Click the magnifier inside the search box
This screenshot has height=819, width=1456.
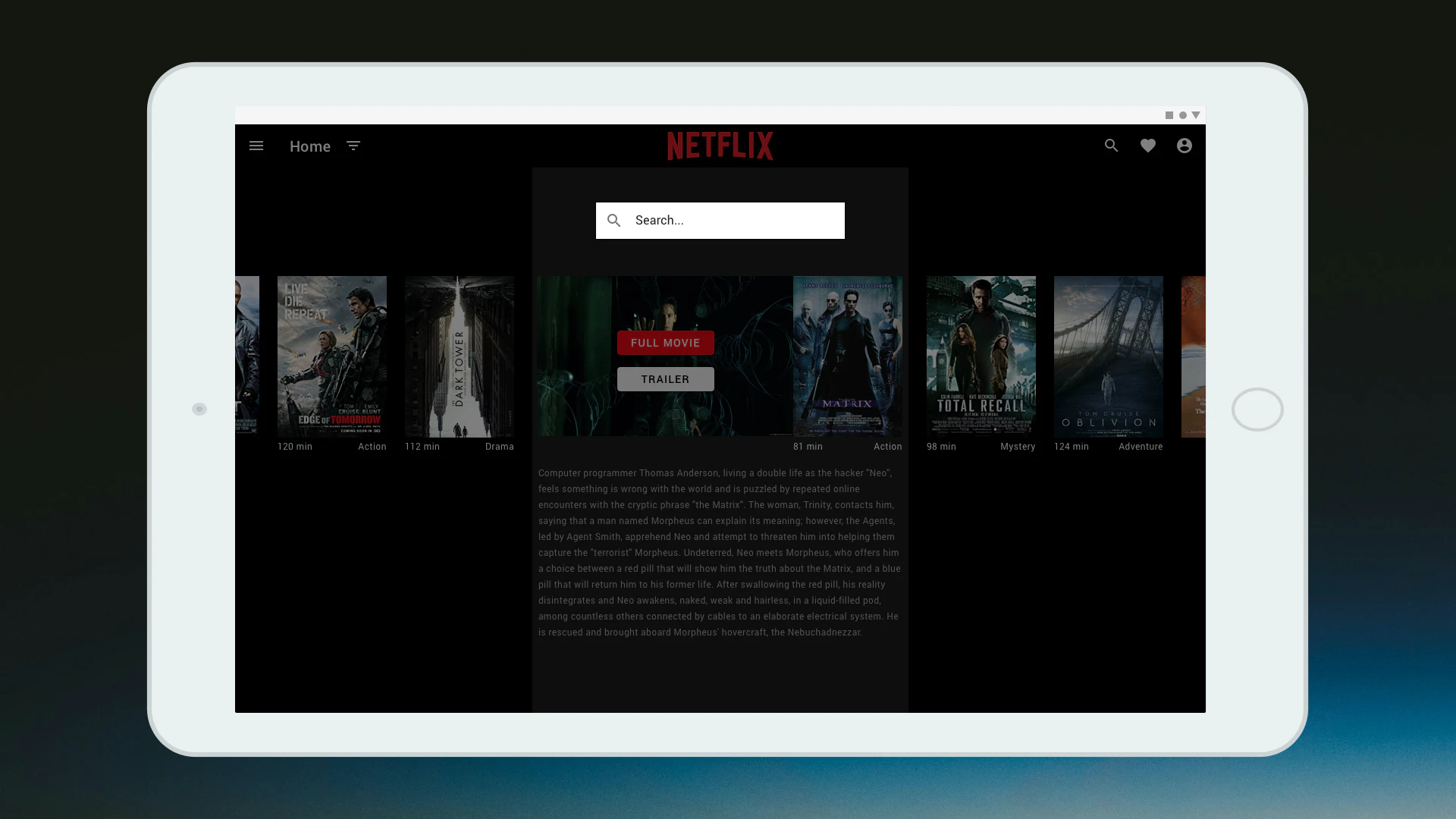pos(614,221)
